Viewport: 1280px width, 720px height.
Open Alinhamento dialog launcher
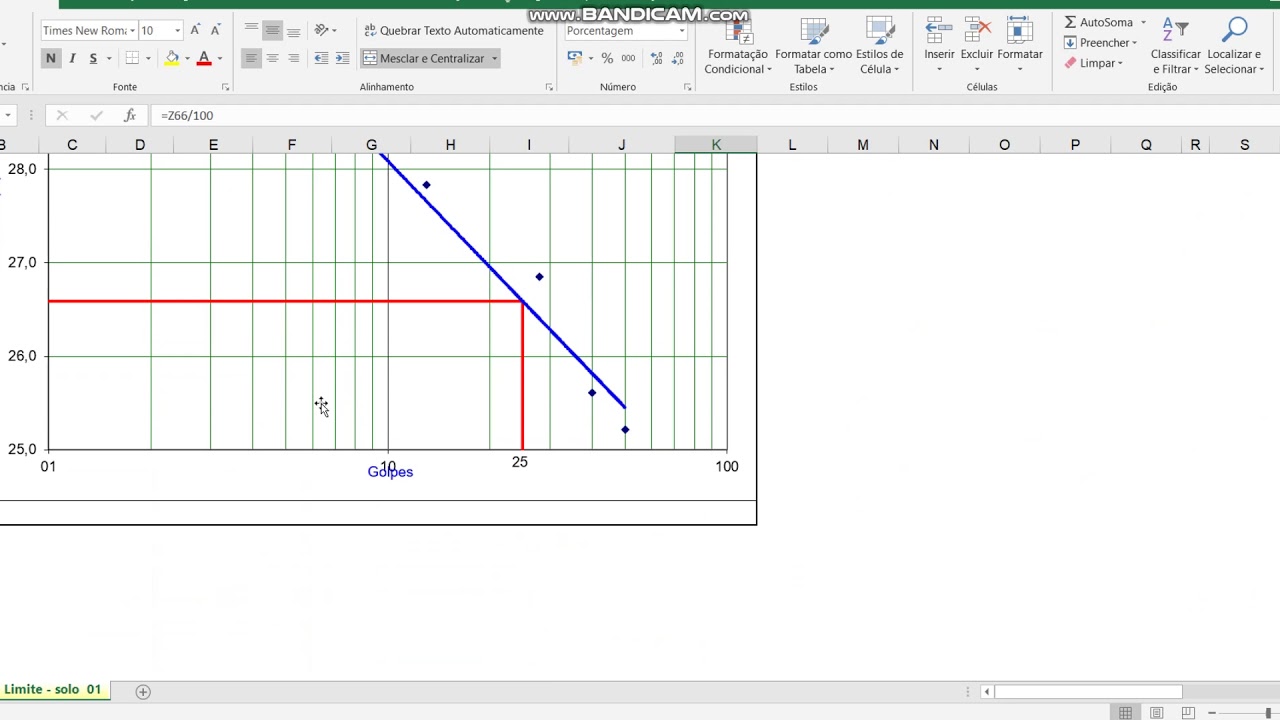549,88
